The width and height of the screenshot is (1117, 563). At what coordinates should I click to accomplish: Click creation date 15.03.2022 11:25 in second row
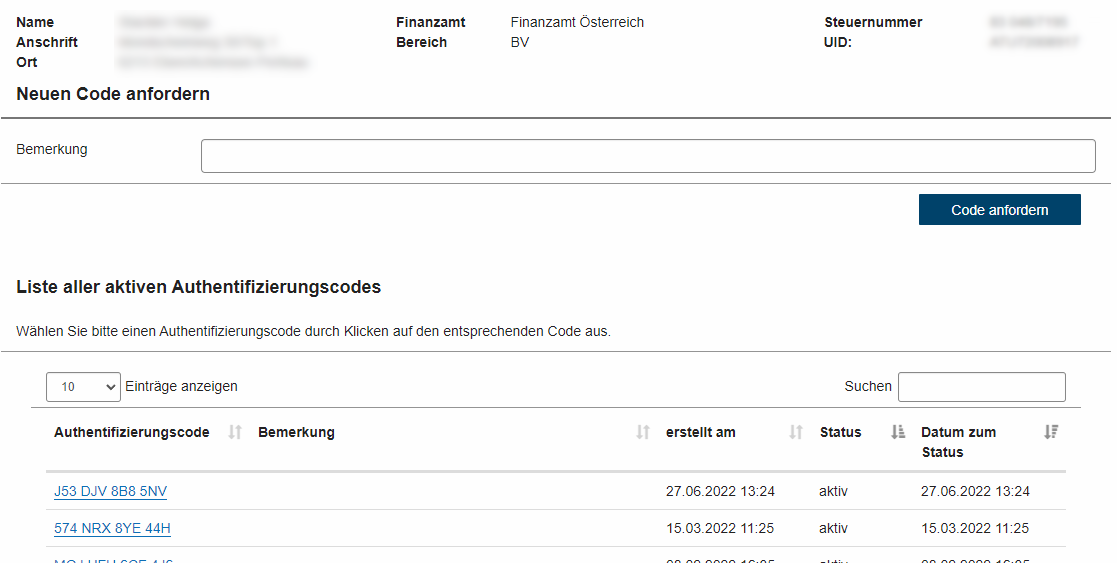tap(719, 528)
